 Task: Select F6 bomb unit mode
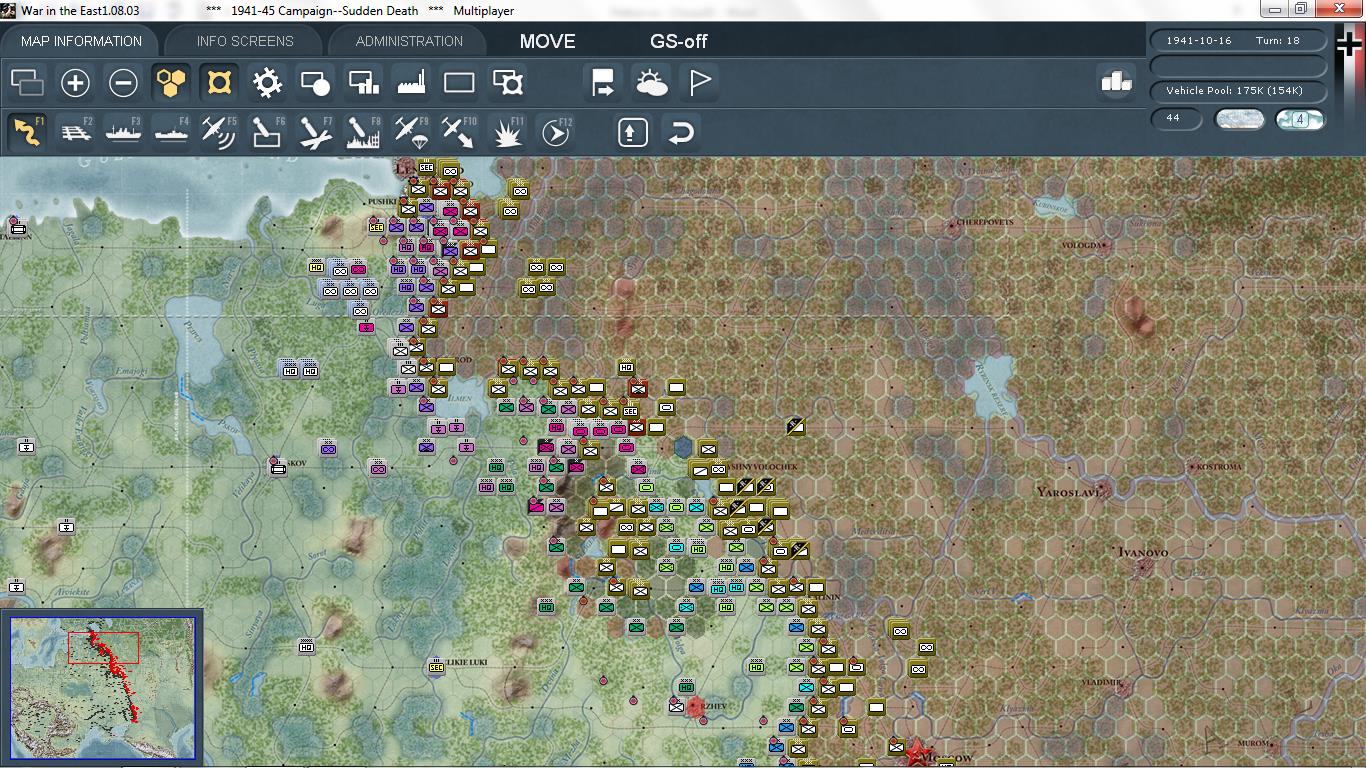click(x=267, y=132)
